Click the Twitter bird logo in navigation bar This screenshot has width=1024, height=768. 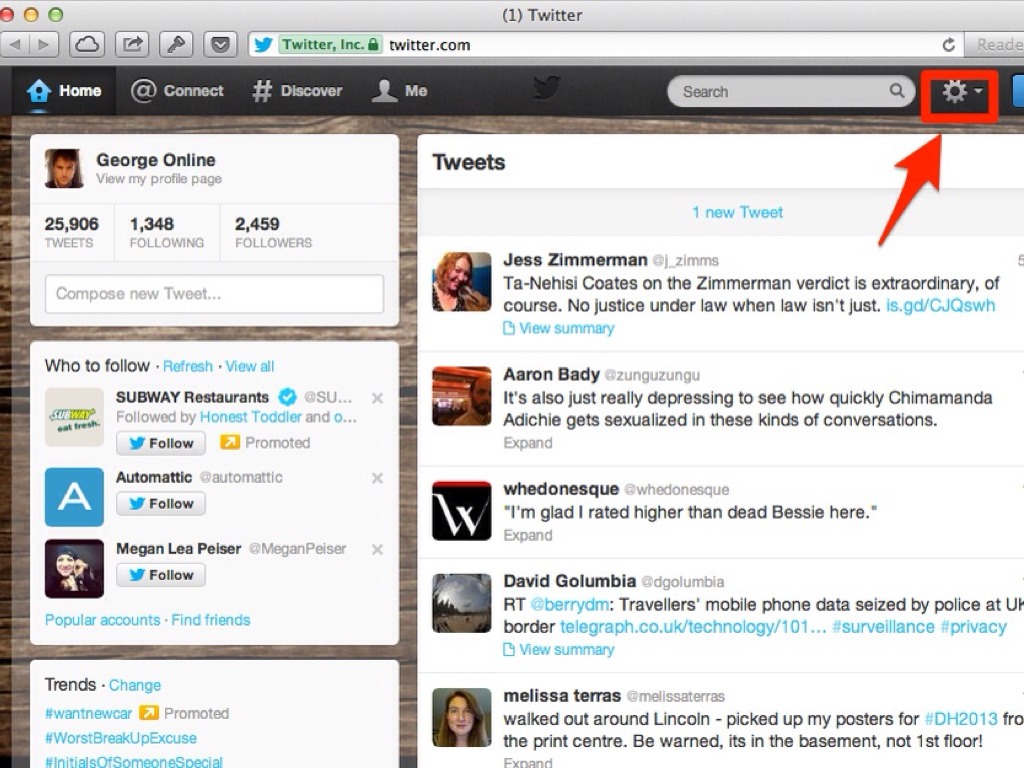click(x=546, y=90)
